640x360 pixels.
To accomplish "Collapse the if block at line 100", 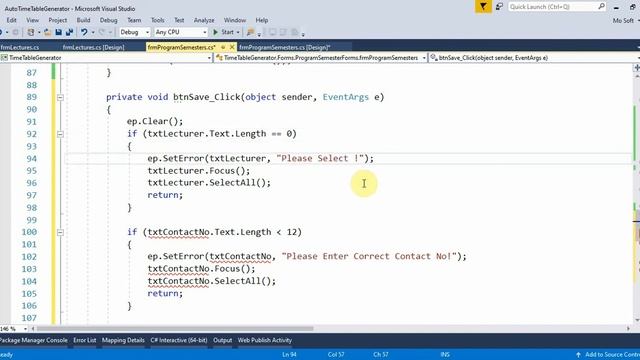I will (x=60, y=232).
